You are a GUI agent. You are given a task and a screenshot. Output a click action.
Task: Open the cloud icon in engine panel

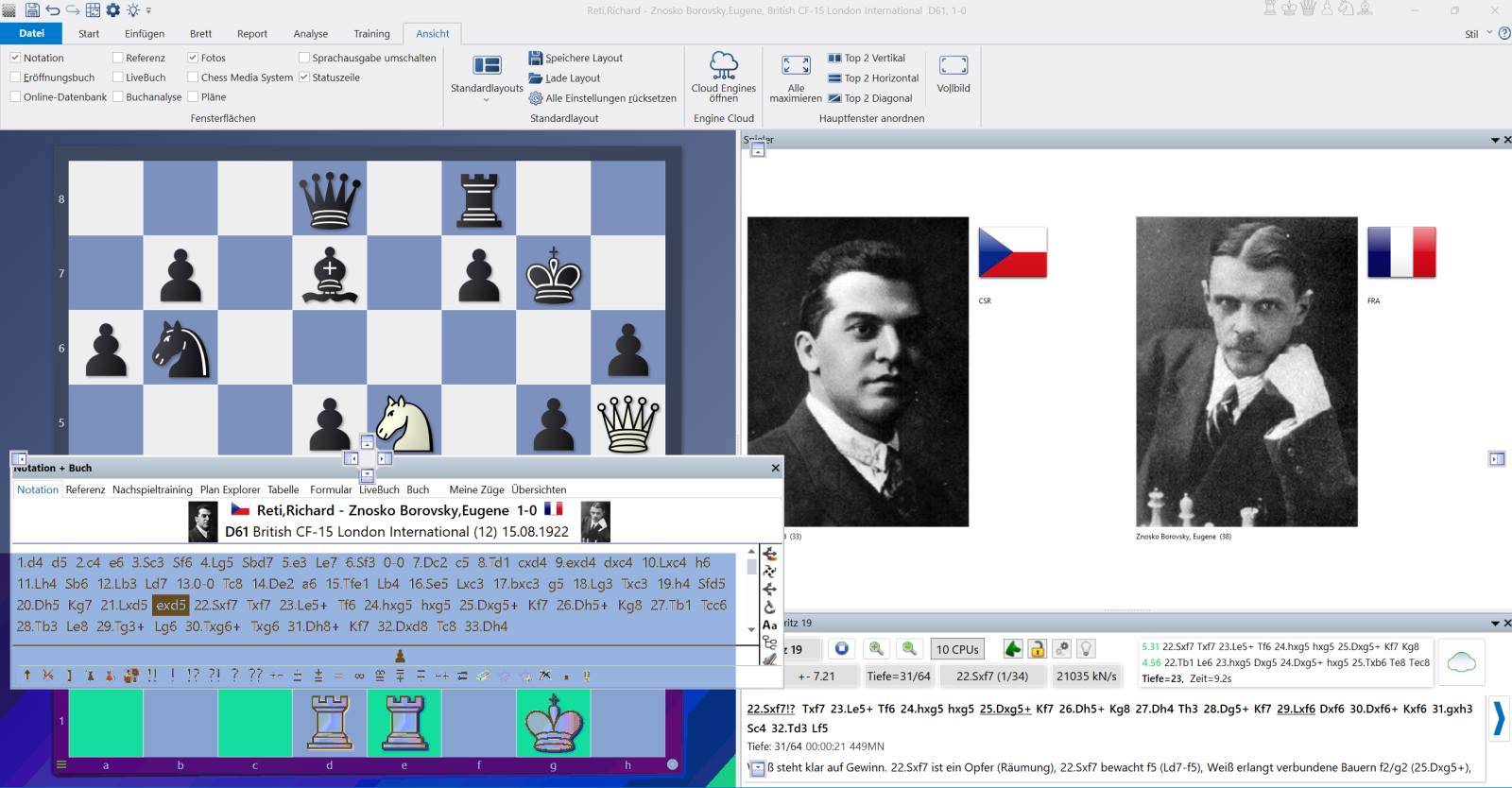1461,661
